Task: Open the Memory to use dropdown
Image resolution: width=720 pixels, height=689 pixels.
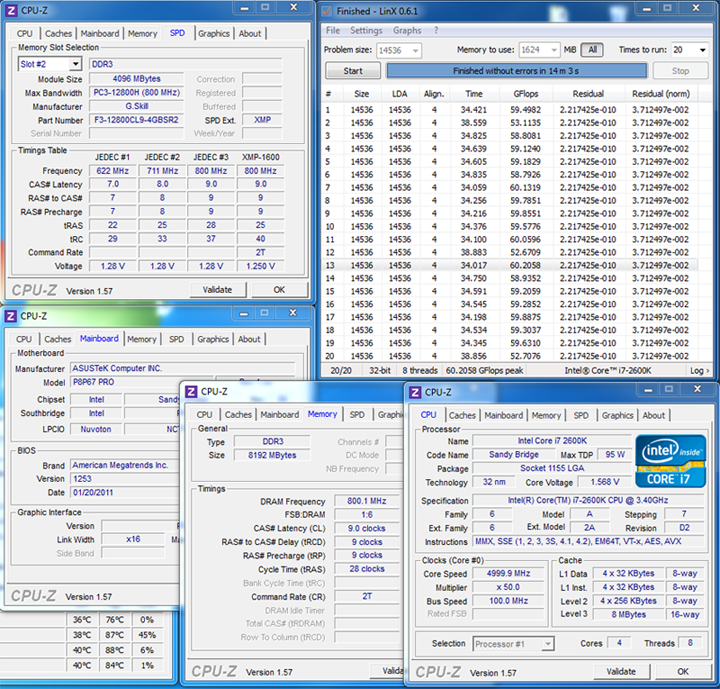Action: pyautogui.click(x=554, y=50)
